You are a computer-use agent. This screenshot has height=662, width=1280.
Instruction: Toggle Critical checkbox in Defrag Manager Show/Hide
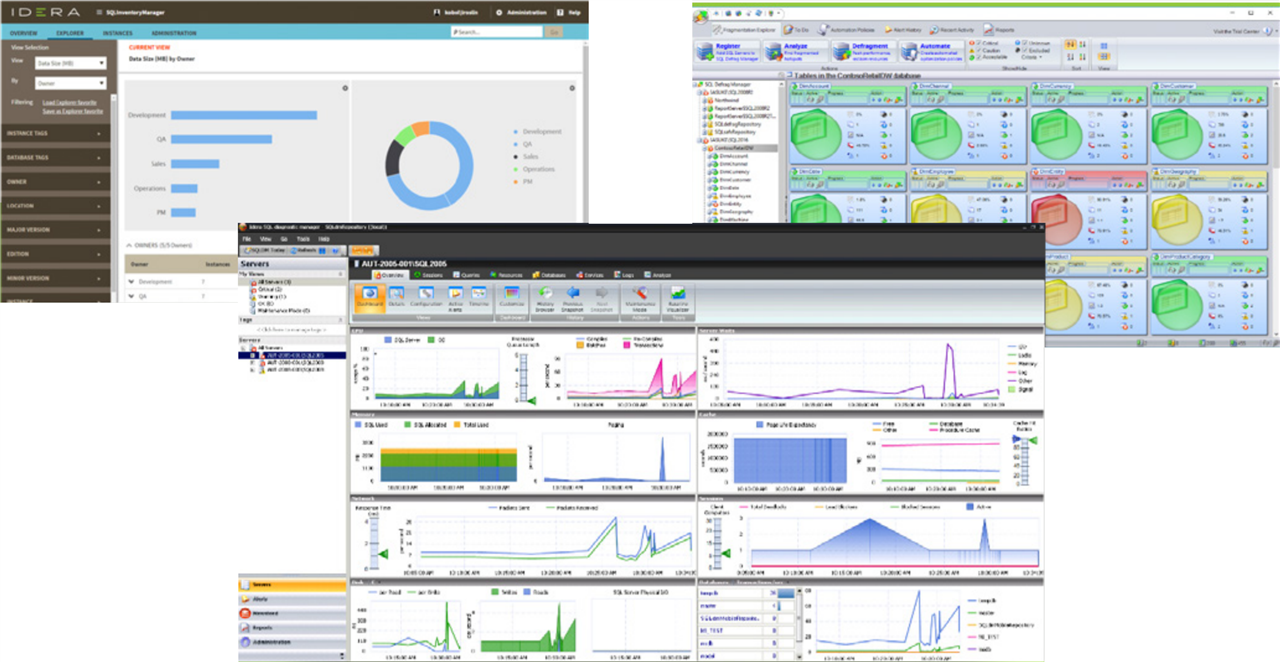[x=978, y=44]
